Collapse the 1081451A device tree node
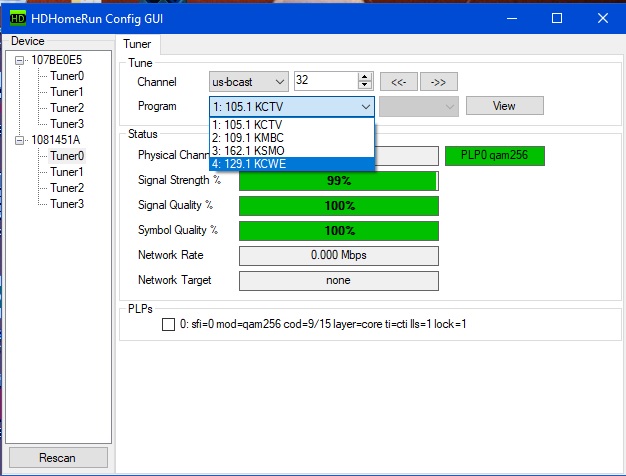Viewport: 626px width, 476px height. pos(19,140)
